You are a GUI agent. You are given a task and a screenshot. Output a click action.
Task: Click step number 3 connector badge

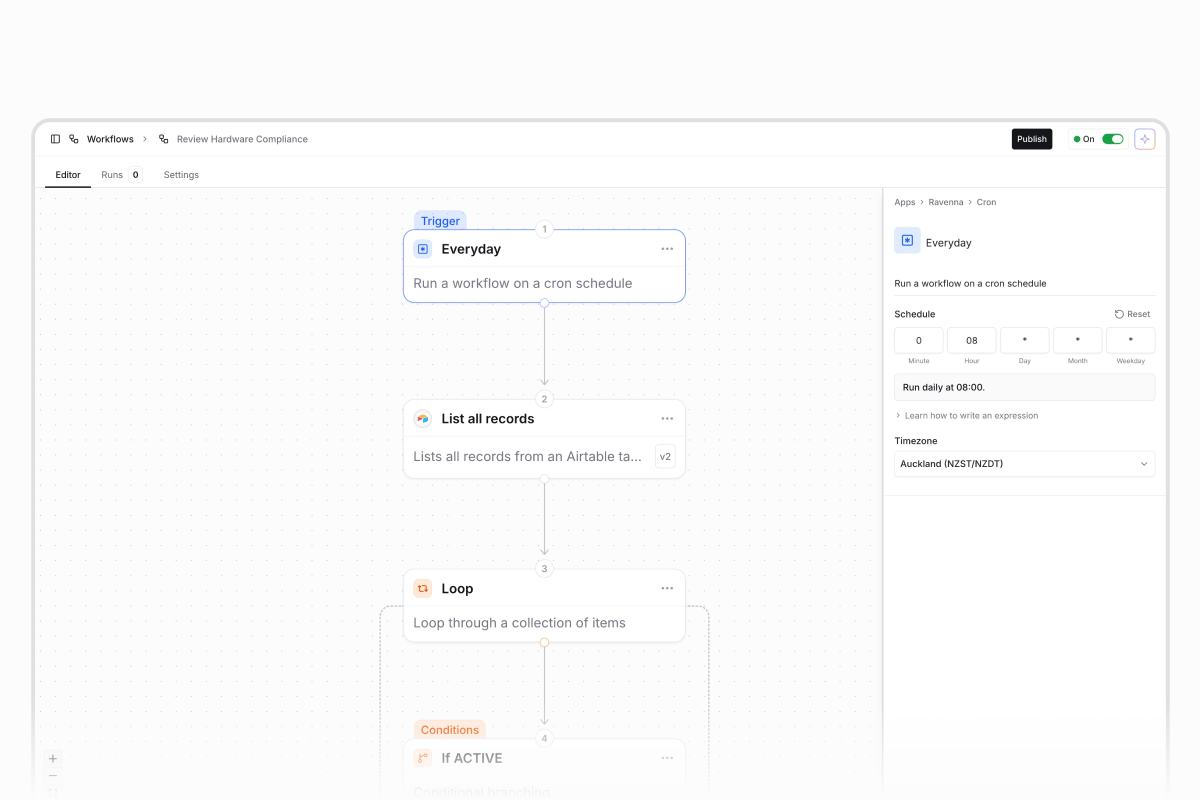tap(545, 569)
